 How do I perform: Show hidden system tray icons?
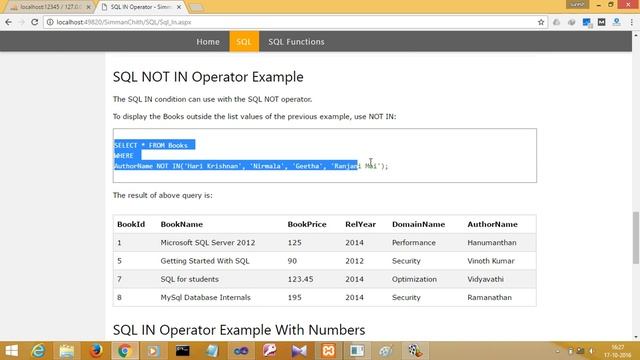pos(558,351)
